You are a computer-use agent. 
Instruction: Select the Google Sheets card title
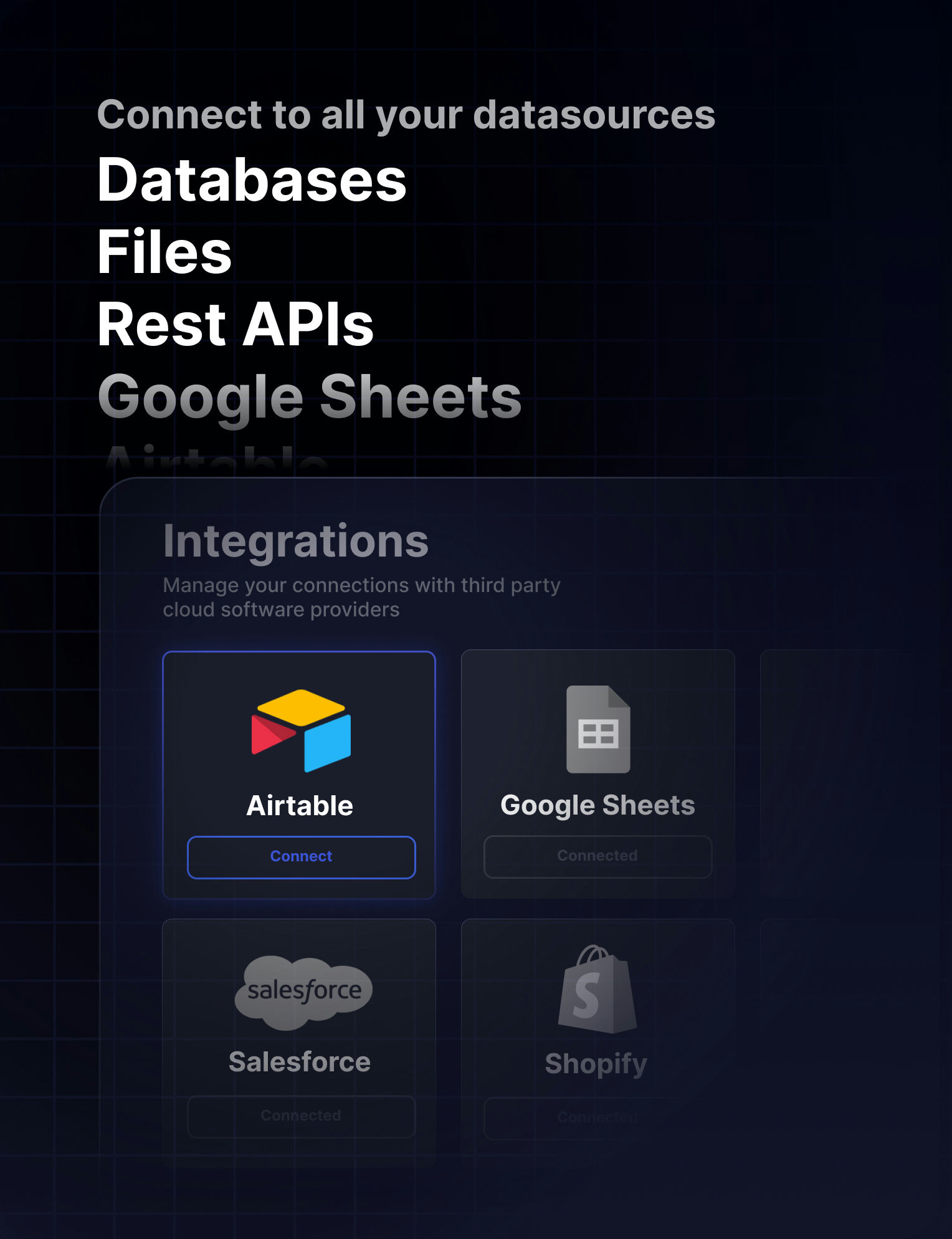point(597,805)
